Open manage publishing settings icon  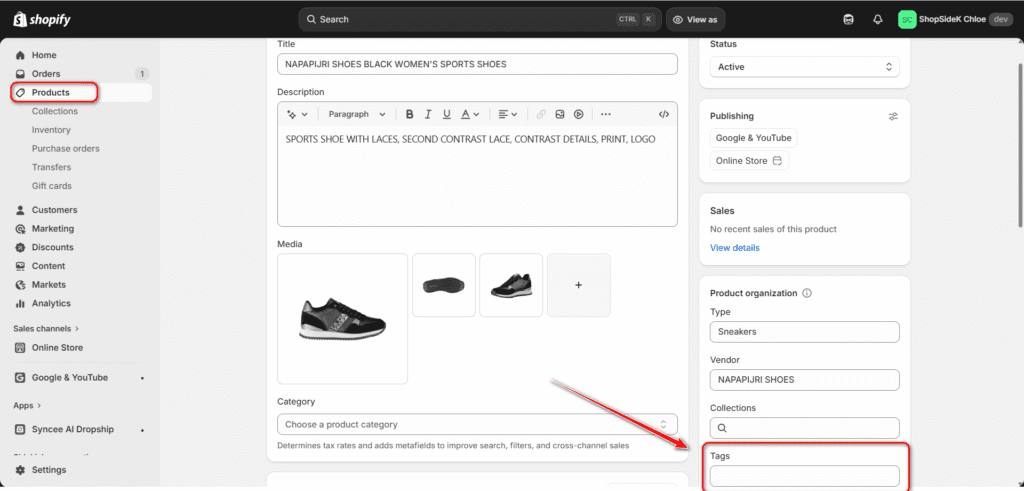pos(893,116)
